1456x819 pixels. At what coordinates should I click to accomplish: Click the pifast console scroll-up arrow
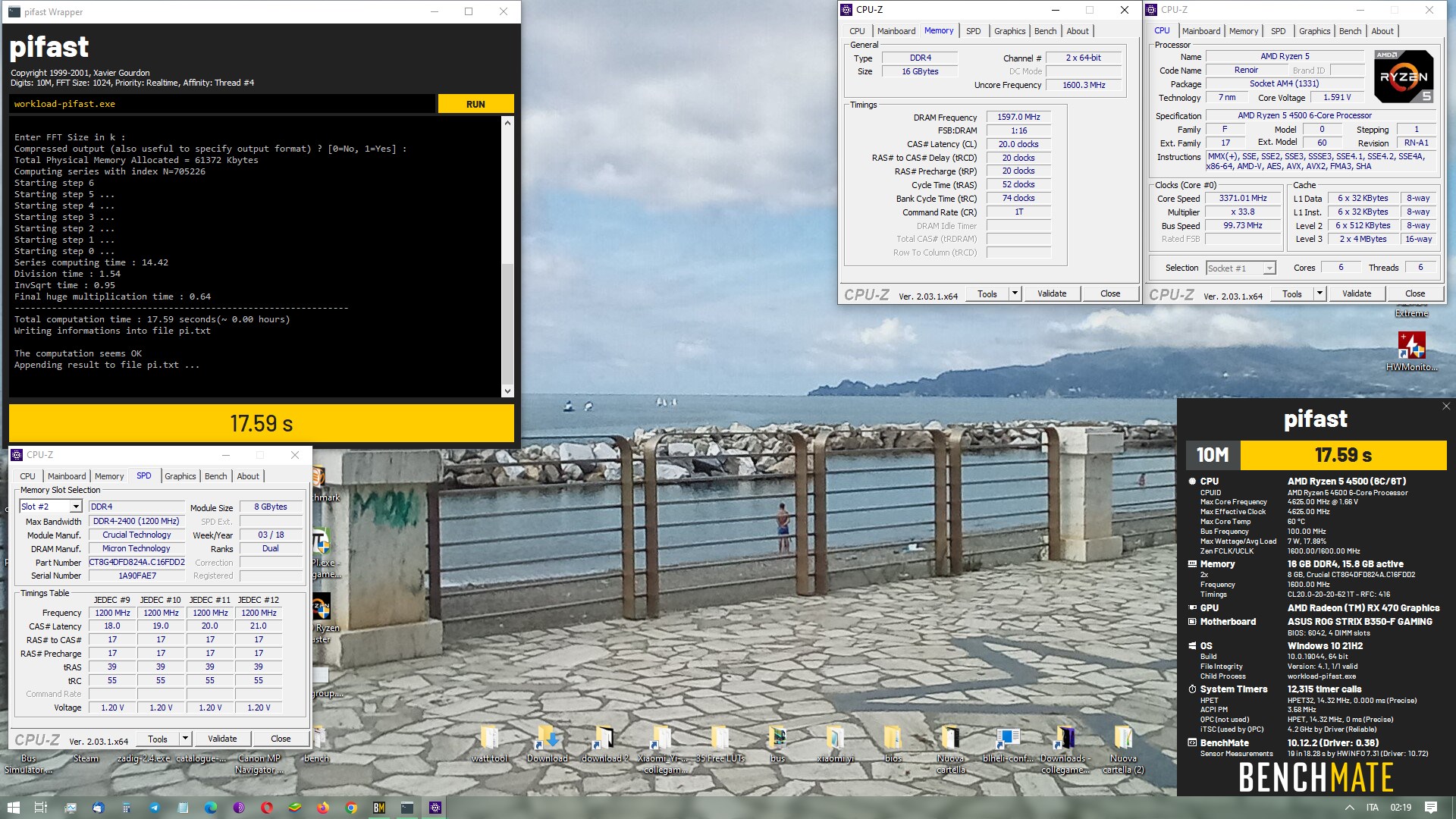(507, 122)
